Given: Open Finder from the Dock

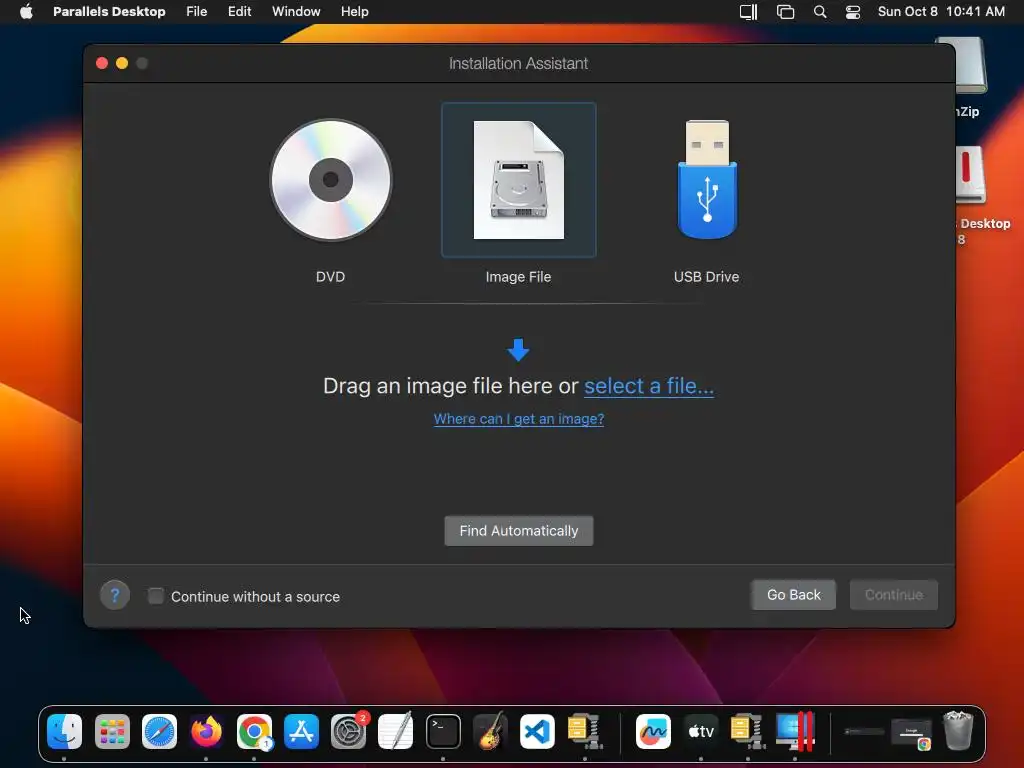Looking at the screenshot, I should (x=65, y=731).
